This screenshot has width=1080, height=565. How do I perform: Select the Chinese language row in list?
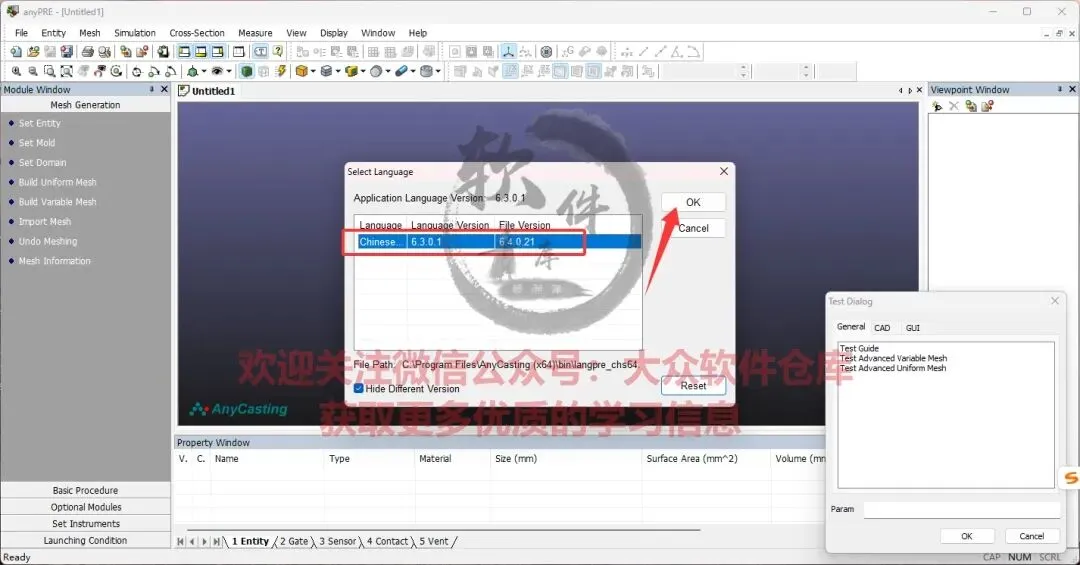click(x=499, y=242)
